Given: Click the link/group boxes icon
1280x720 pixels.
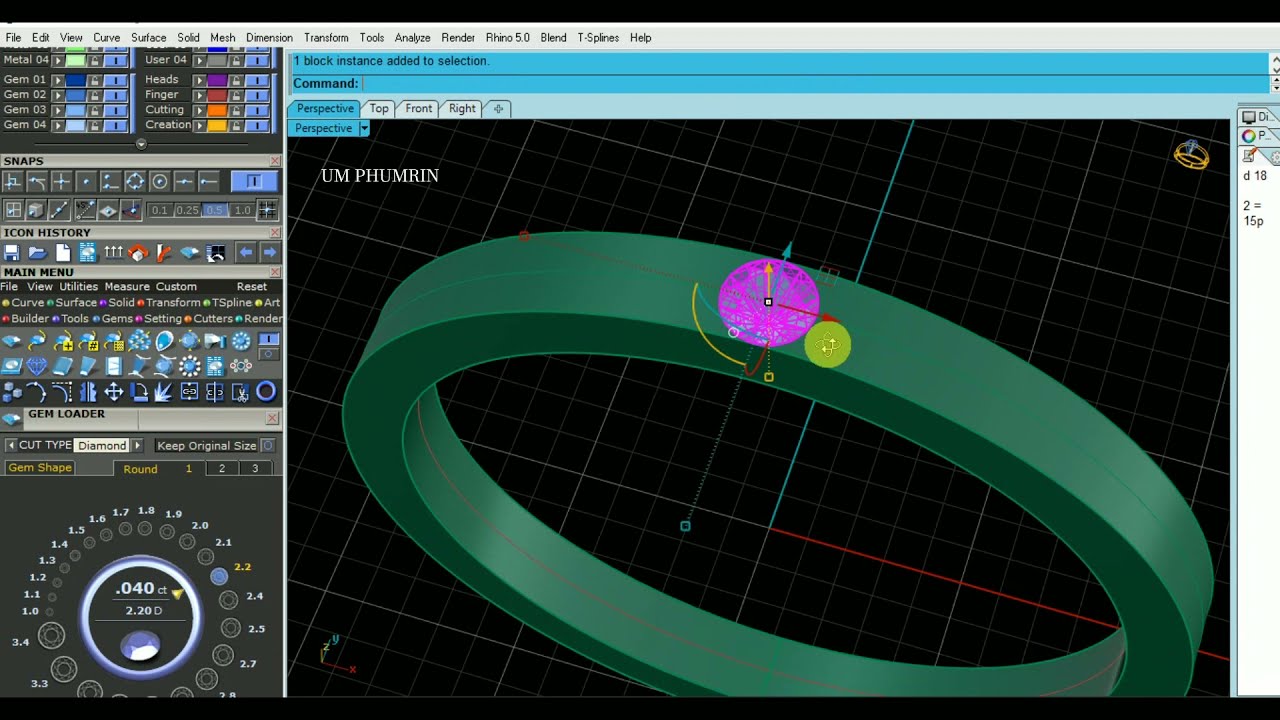Looking at the screenshot, I should click(190, 391).
